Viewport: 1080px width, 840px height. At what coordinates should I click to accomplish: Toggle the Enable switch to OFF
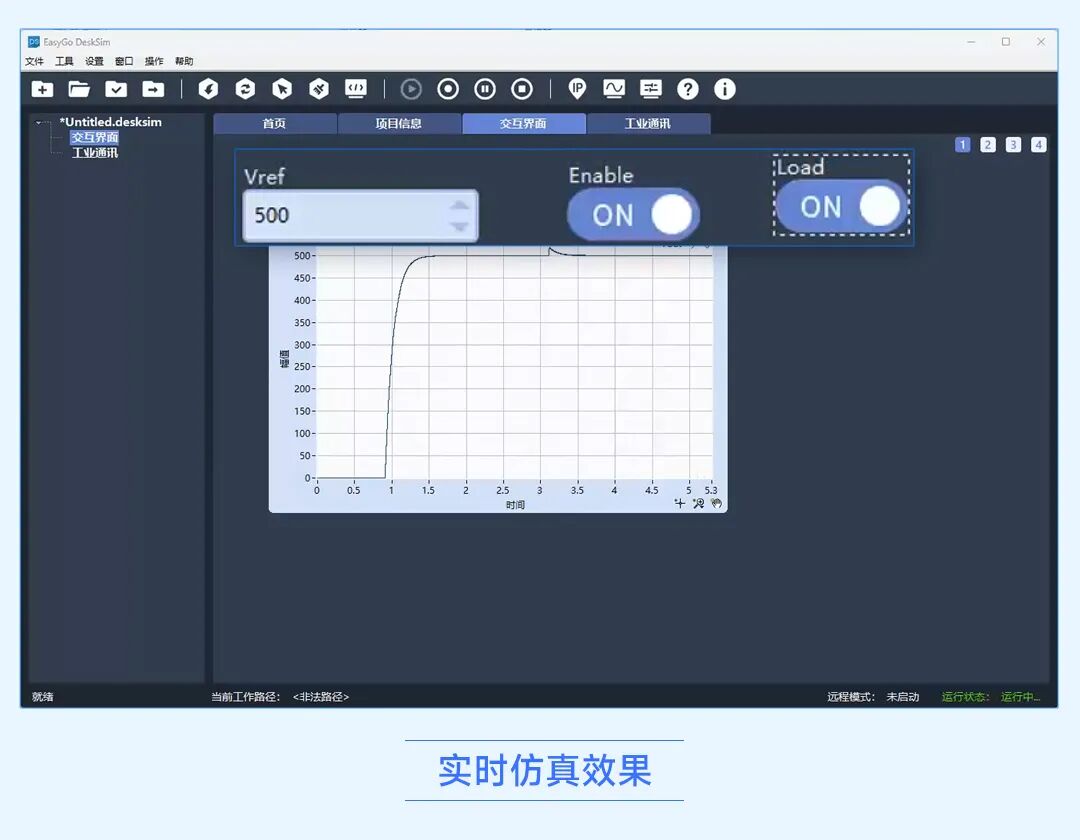pos(633,213)
